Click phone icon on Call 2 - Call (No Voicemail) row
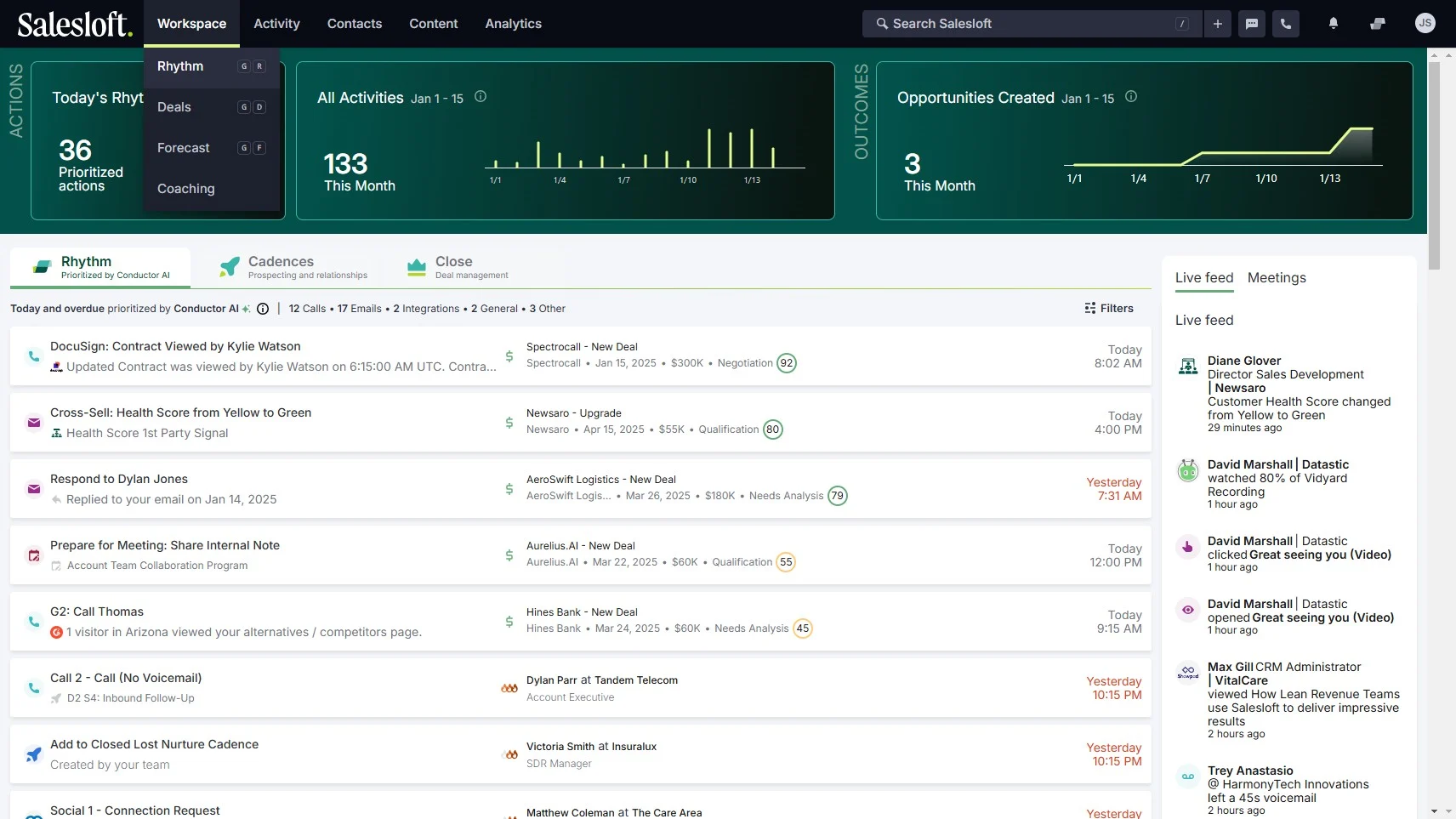Image resolution: width=1456 pixels, height=819 pixels. click(33, 688)
